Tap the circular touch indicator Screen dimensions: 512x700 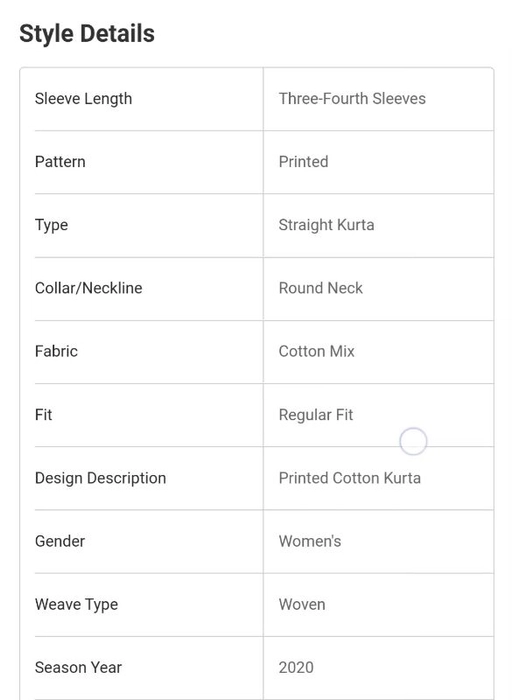[413, 442]
